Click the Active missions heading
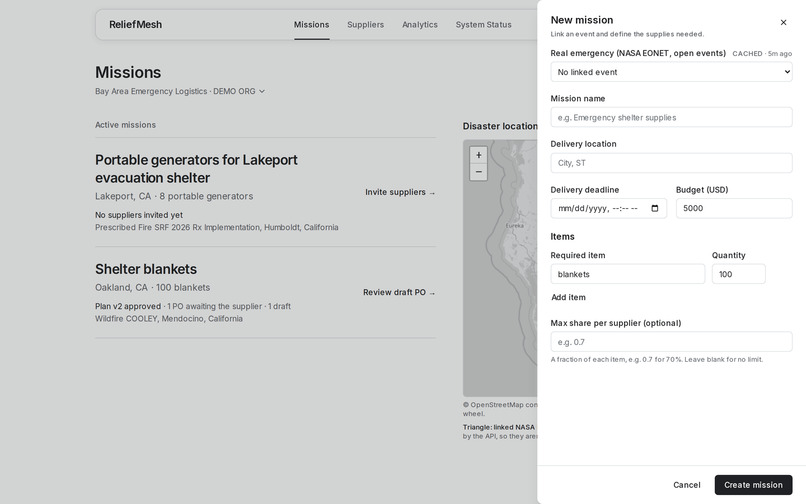Screen dimensions: 806x504 (125, 125)
